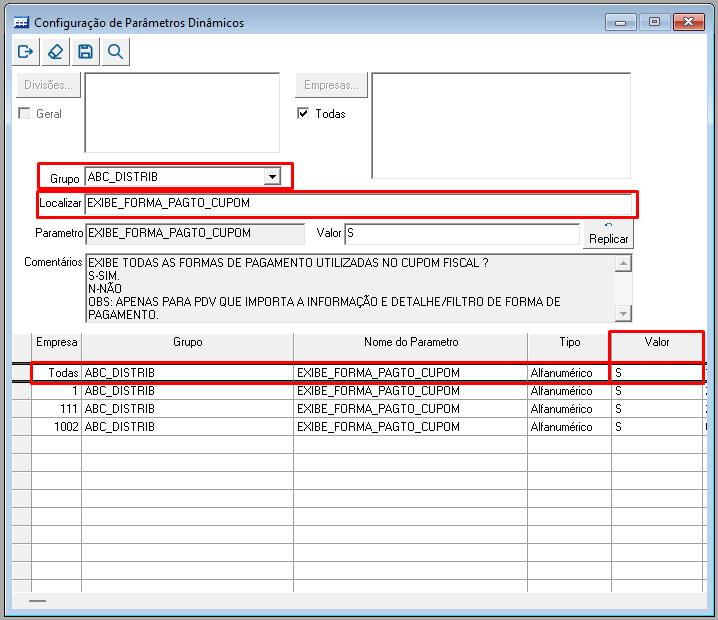Click the row selector of the Todas row

[x=22, y=373]
